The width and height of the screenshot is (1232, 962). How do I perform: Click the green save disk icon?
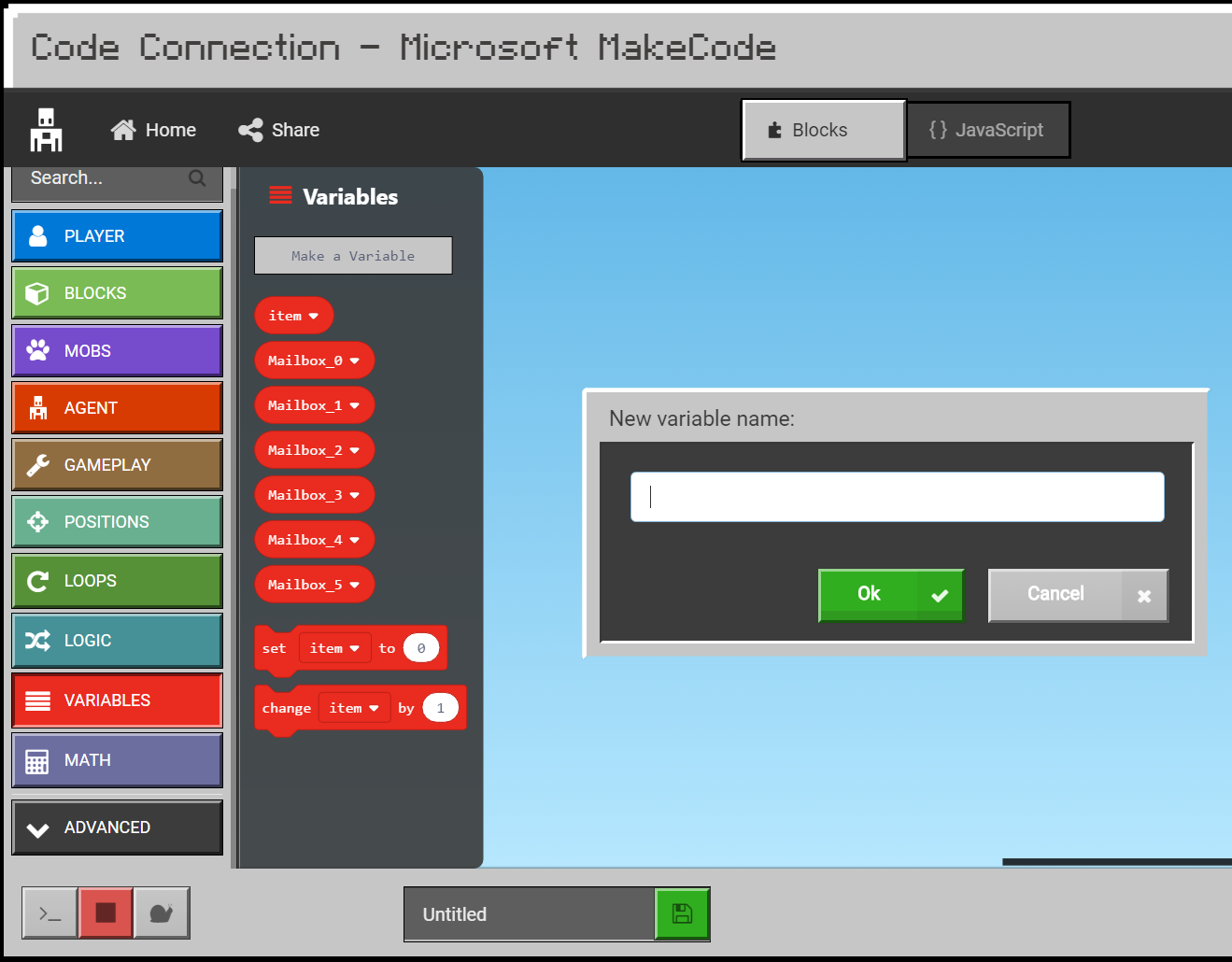tap(682, 913)
